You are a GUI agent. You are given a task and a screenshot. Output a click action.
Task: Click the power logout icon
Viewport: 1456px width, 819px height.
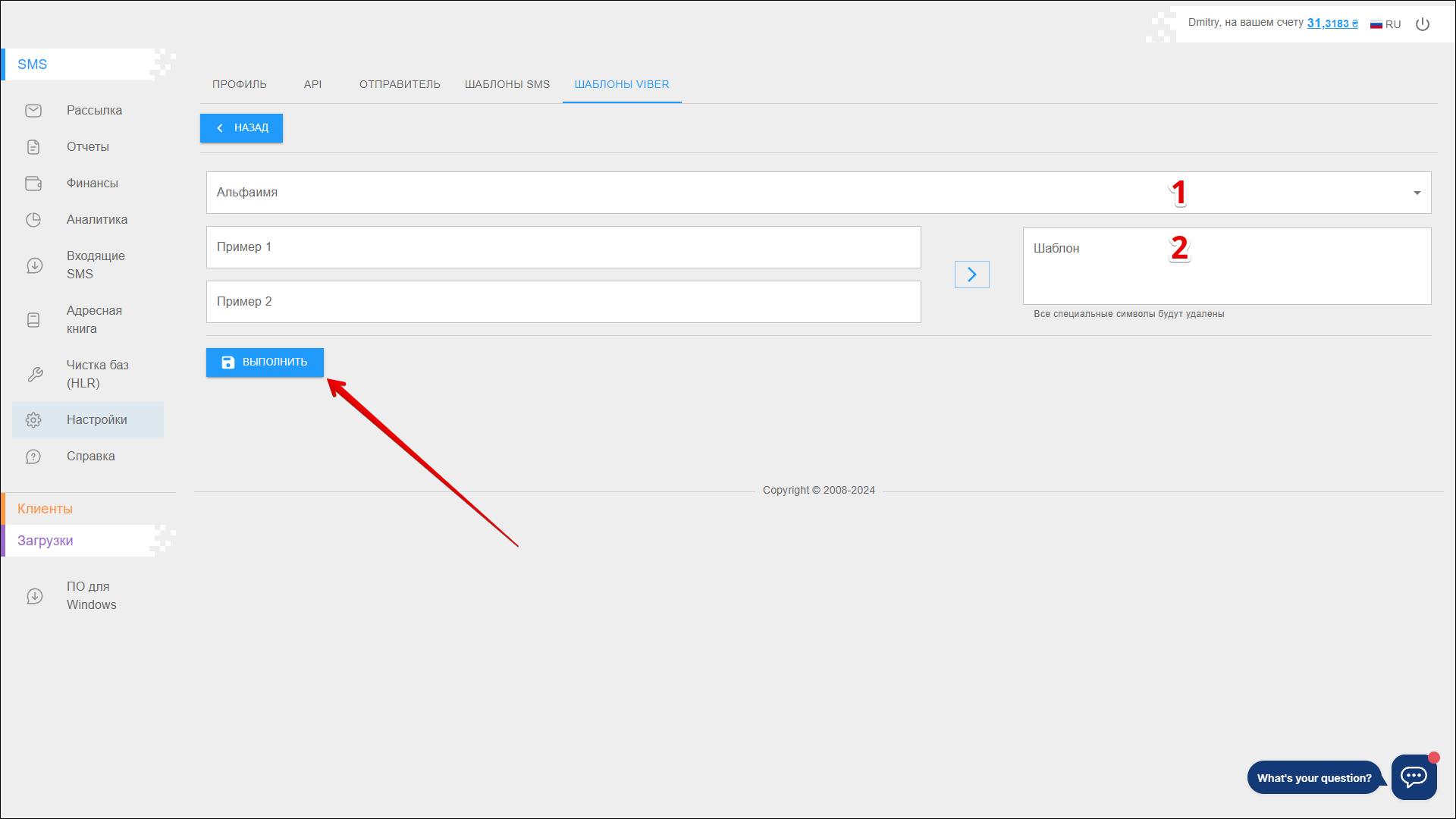click(x=1423, y=24)
